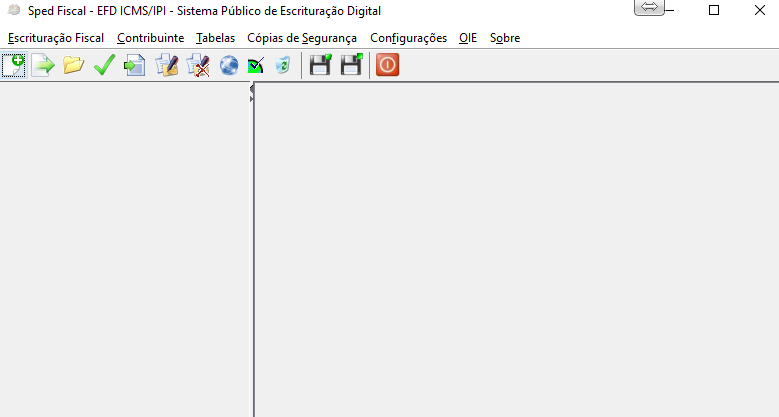779x417 pixels.
Task: Open the Configurações menu
Action: click(x=408, y=38)
